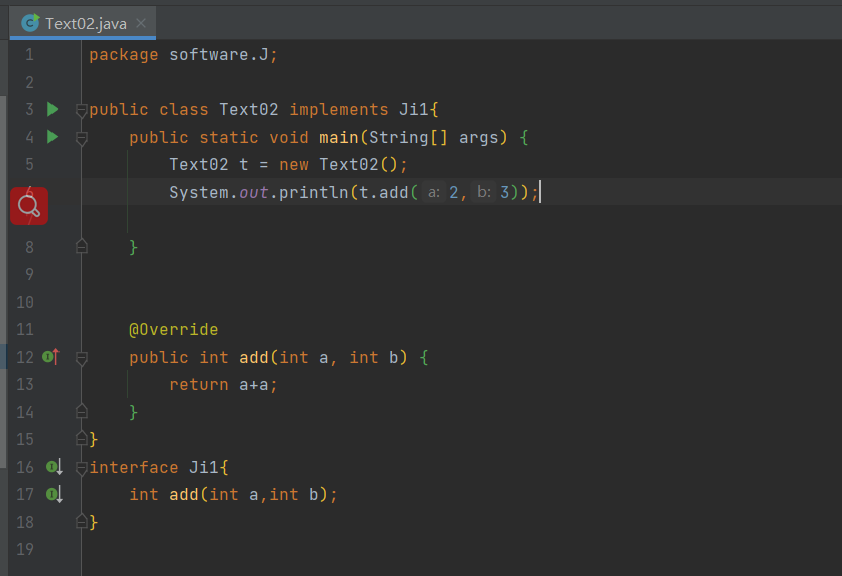Click the Java class icon on the Text02.java tab

(30, 23)
